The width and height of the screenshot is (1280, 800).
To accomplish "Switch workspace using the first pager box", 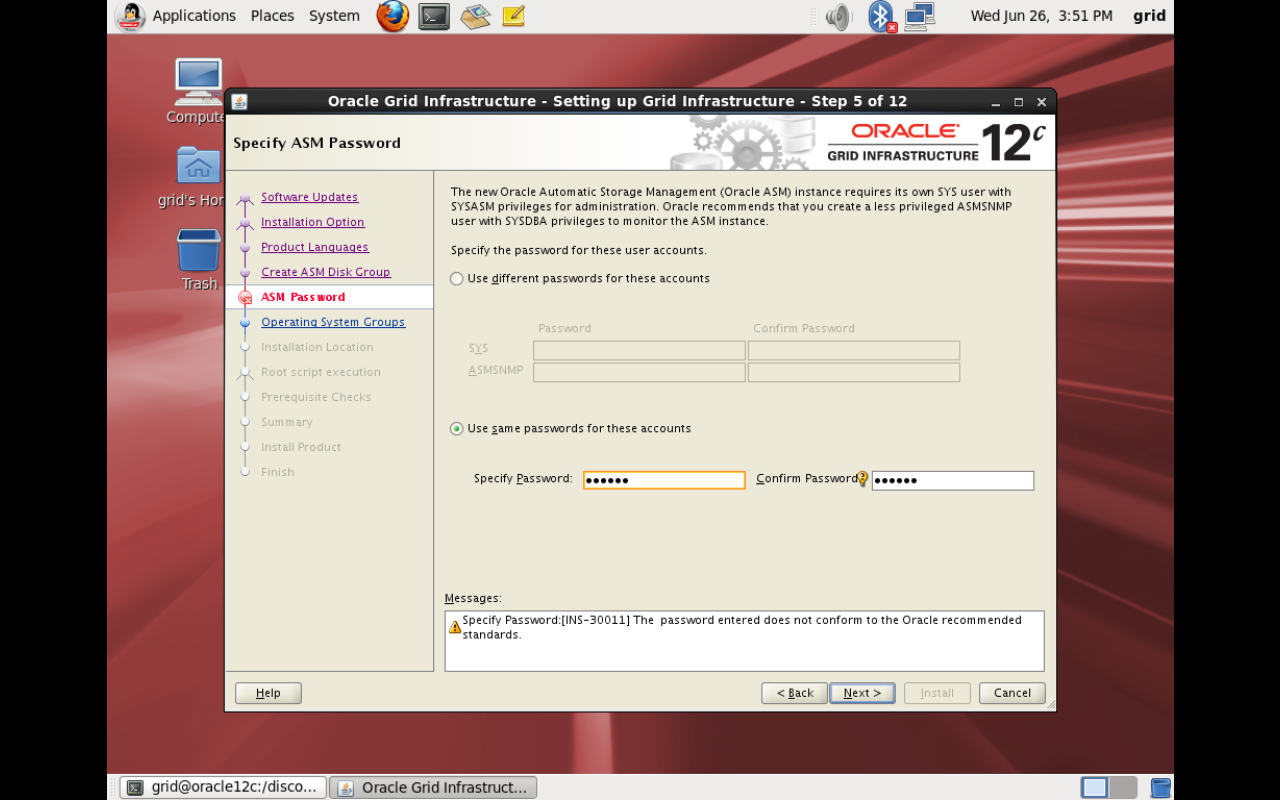I will pyautogui.click(x=1095, y=787).
